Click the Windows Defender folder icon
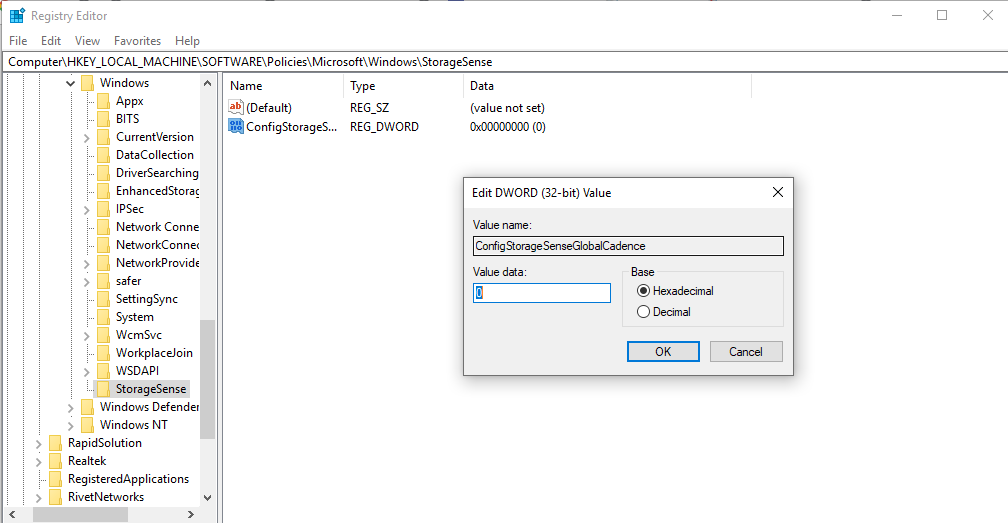The width and height of the screenshot is (1008, 523). click(87, 407)
